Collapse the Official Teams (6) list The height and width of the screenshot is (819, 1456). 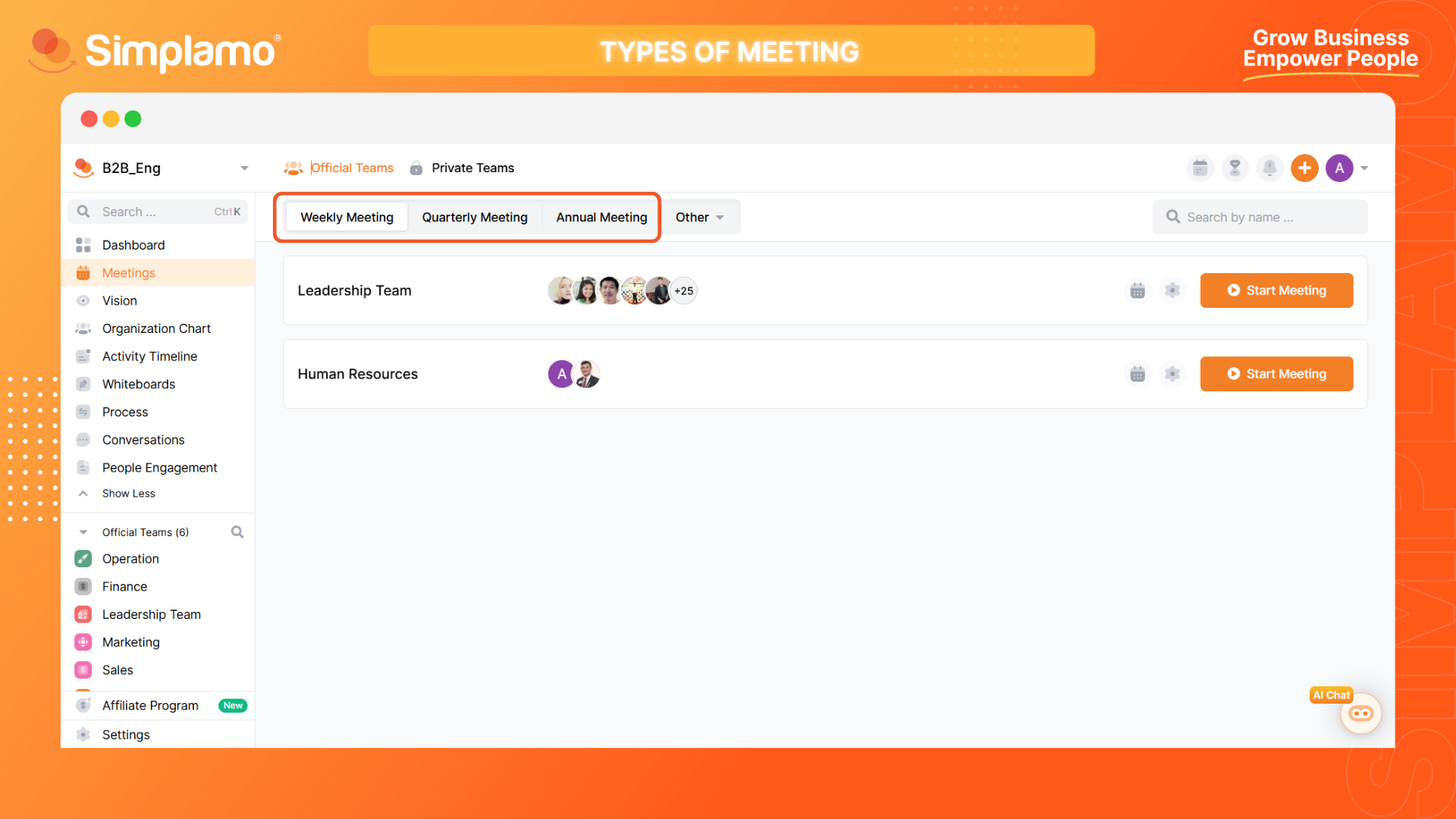pyautogui.click(x=83, y=532)
